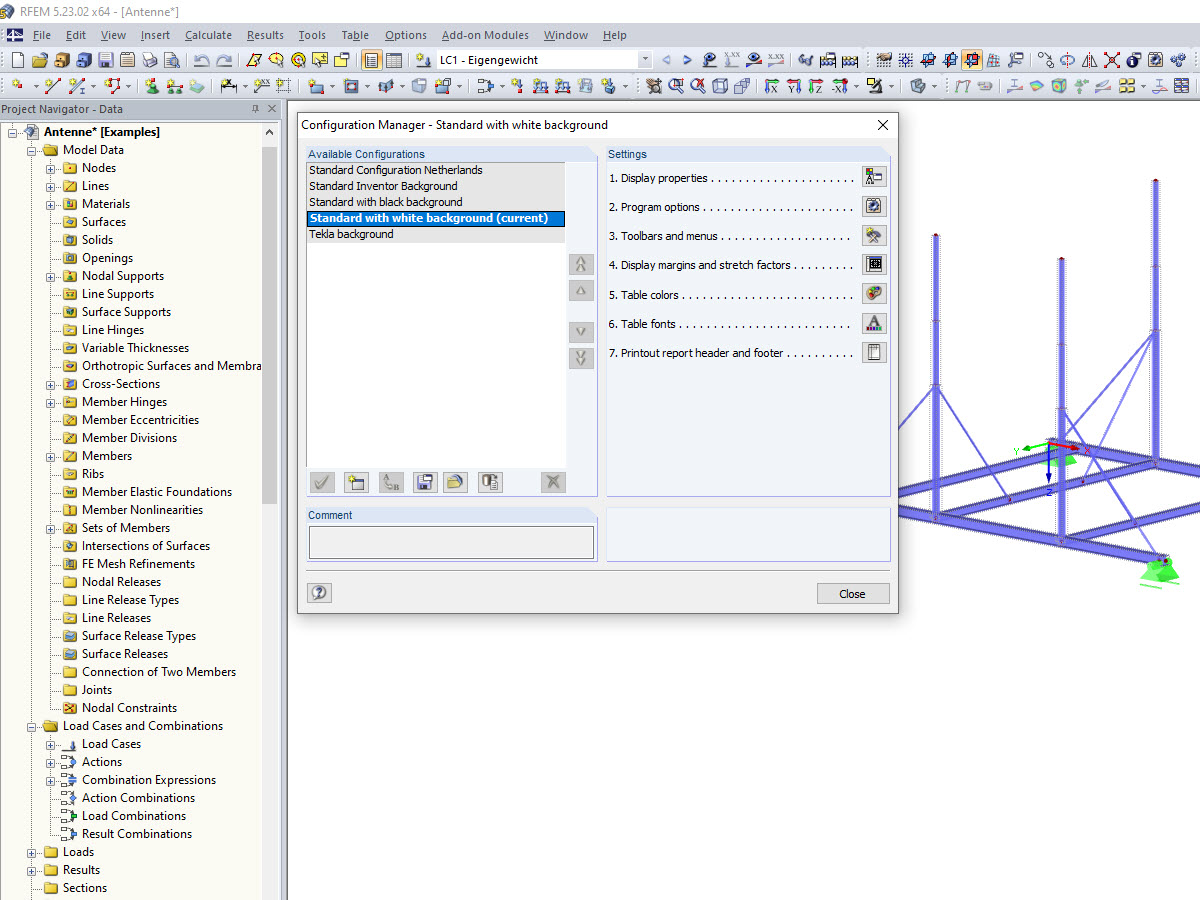Select Load Combinations tree item
Screen dimensions: 1200x900
[x=134, y=816]
